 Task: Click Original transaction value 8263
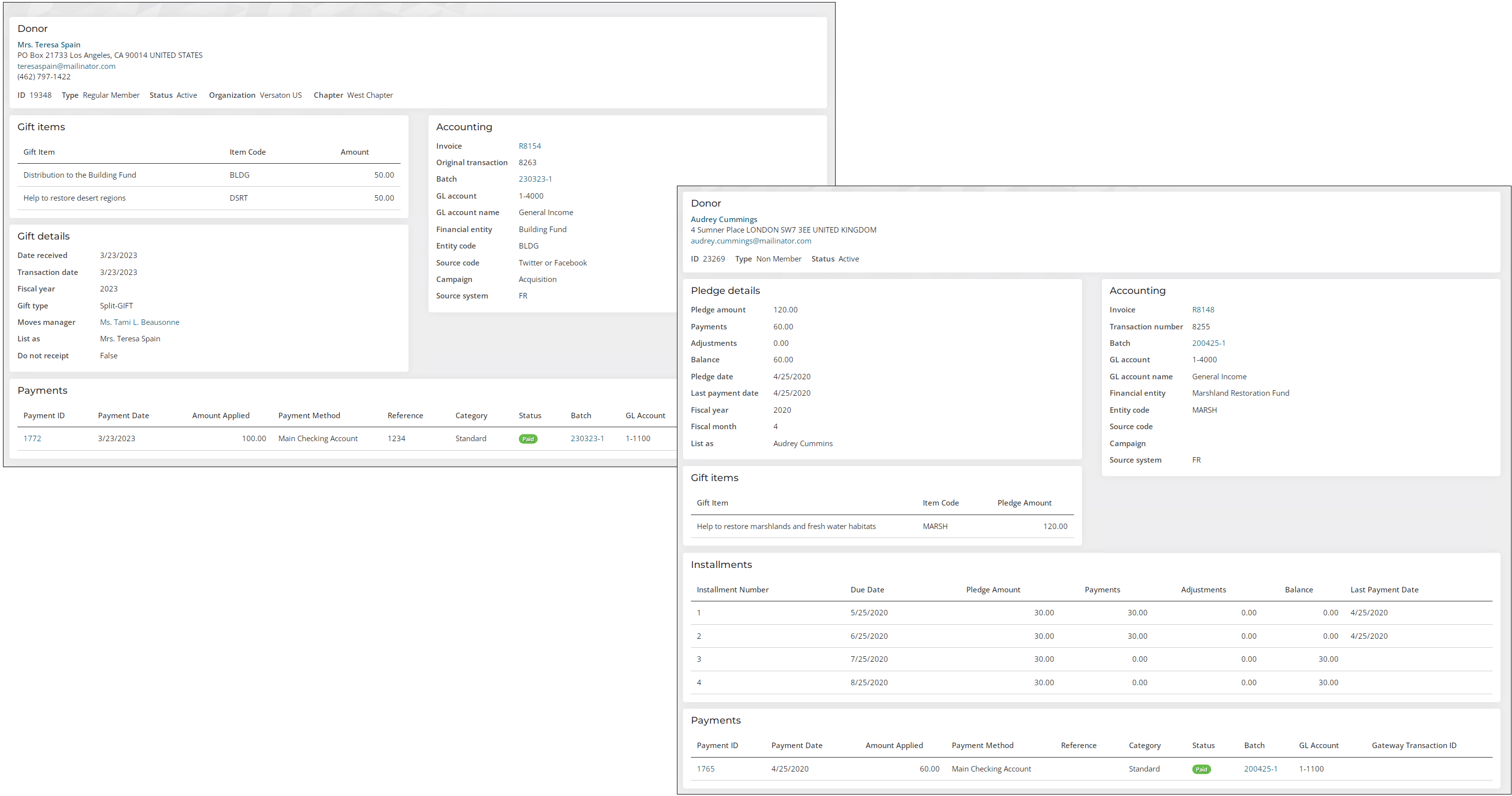click(x=527, y=163)
